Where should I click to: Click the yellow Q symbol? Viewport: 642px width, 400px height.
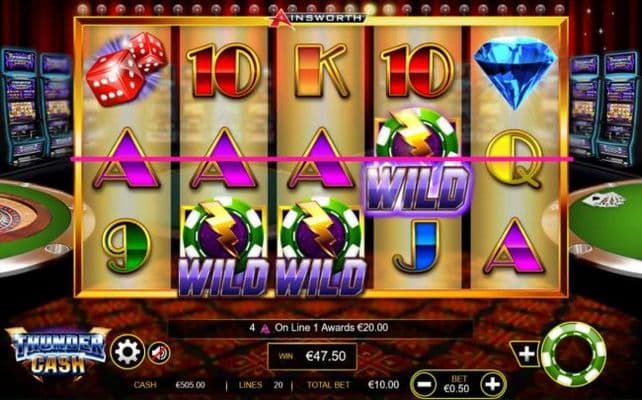click(514, 159)
